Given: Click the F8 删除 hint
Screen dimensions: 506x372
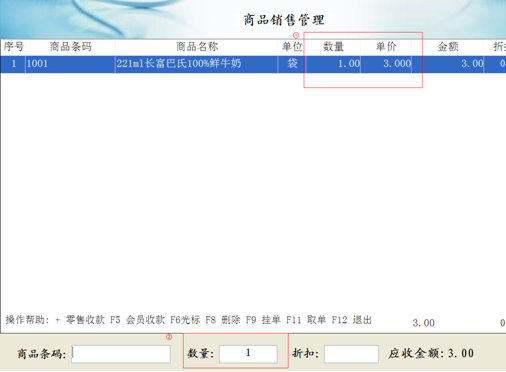Looking at the screenshot, I should point(223,320).
